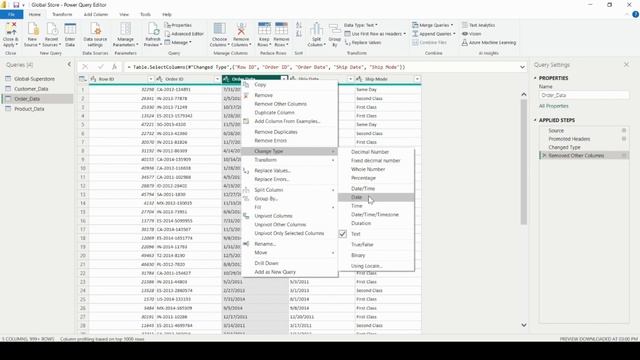Open query Properties in the ribbon
The image size is (640, 360).
pos(178,25)
